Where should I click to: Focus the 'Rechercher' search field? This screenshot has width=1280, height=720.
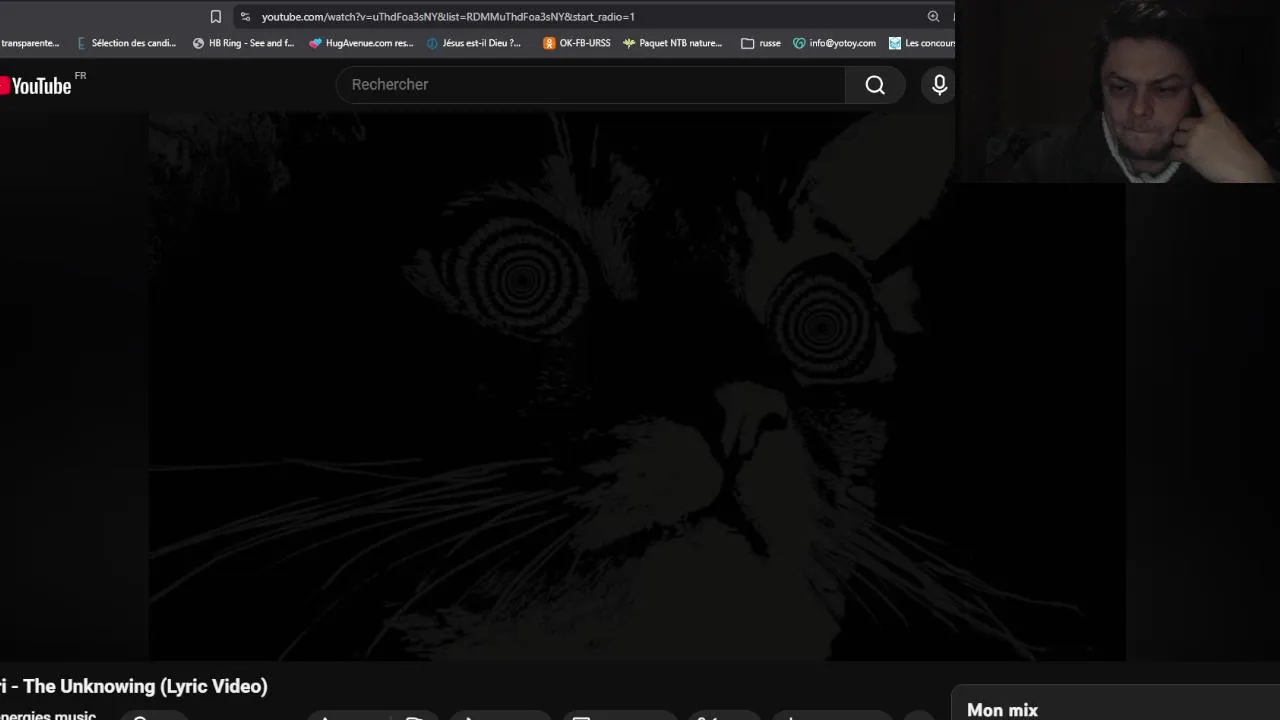click(x=591, y=85)
